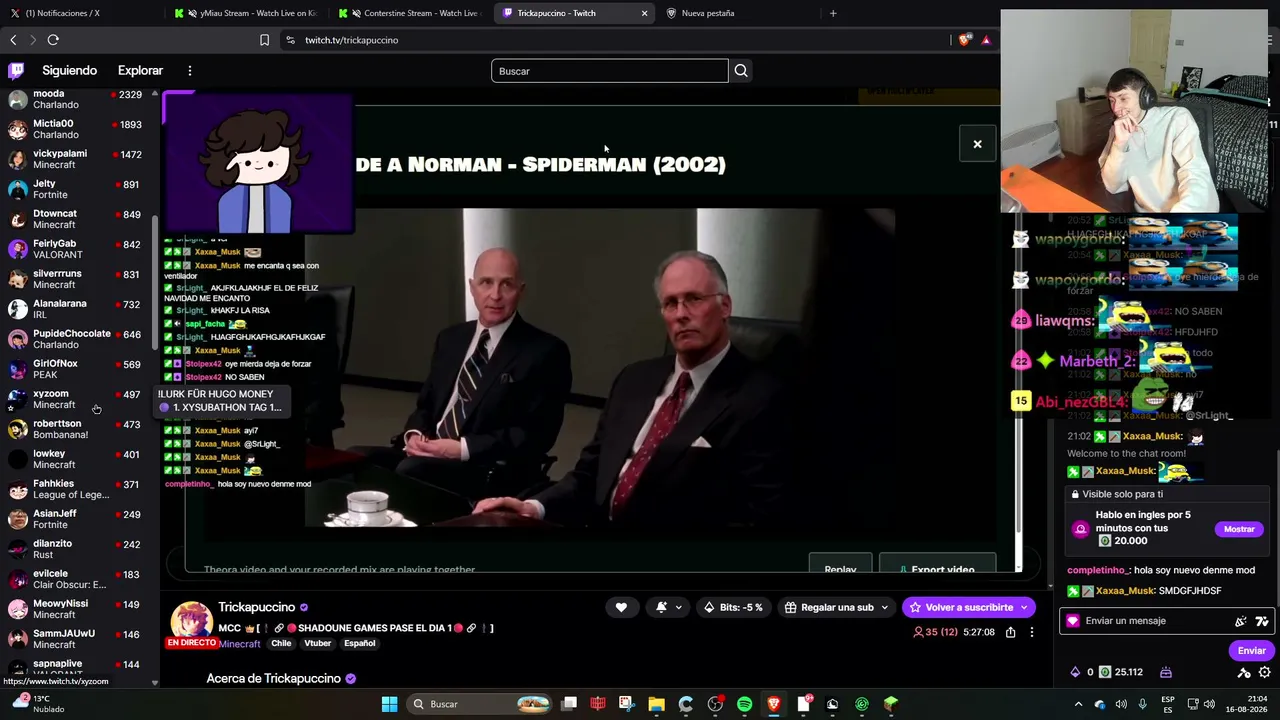Open AsianJeff Fortnite channel in sidebar
1280x720 pixels.
click(78, 519)
